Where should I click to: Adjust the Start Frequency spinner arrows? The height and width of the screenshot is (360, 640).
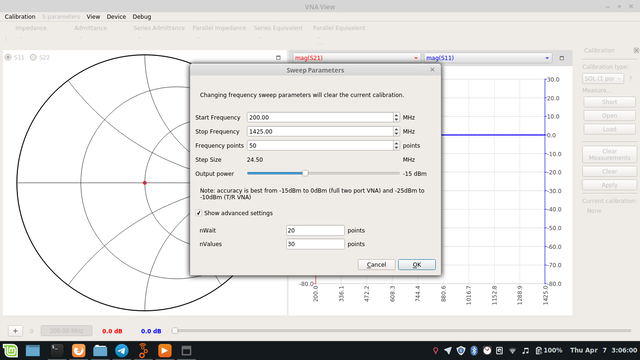tap(396, 118)
